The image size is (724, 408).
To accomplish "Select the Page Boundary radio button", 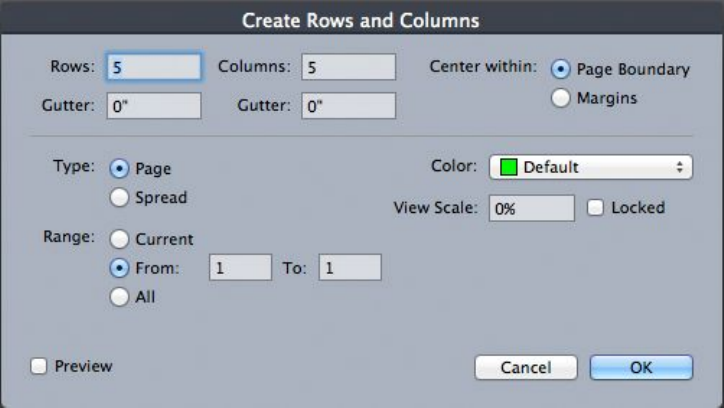I will (x=561, y=71).
